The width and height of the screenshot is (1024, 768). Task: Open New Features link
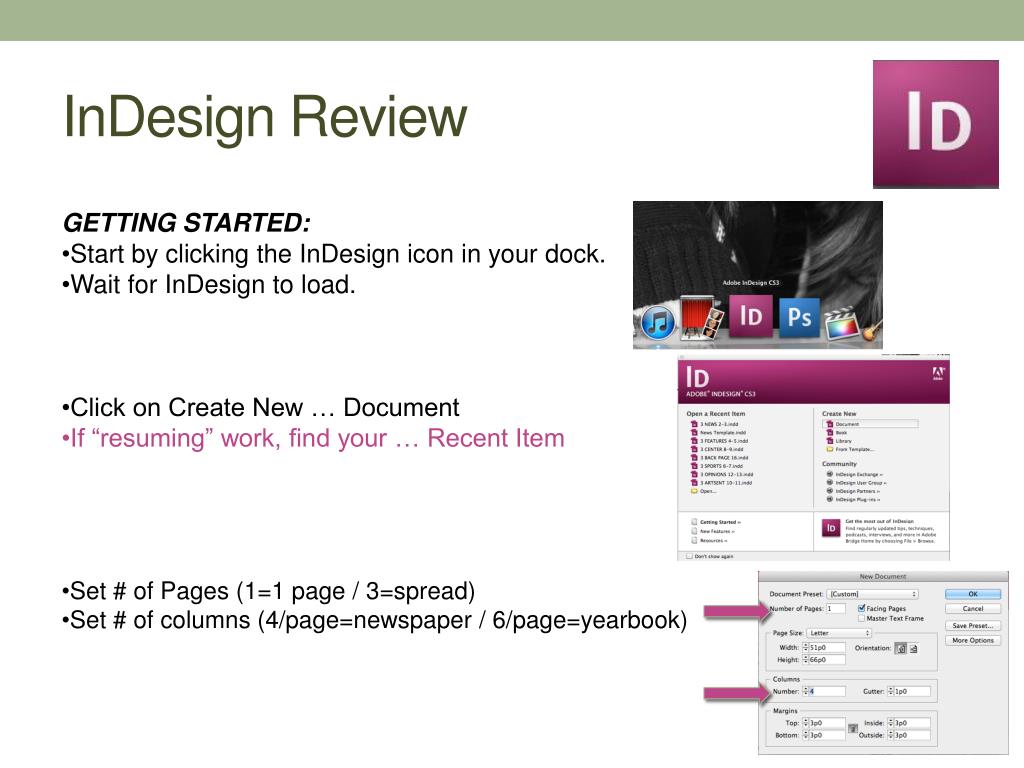(x=712, y=532)
